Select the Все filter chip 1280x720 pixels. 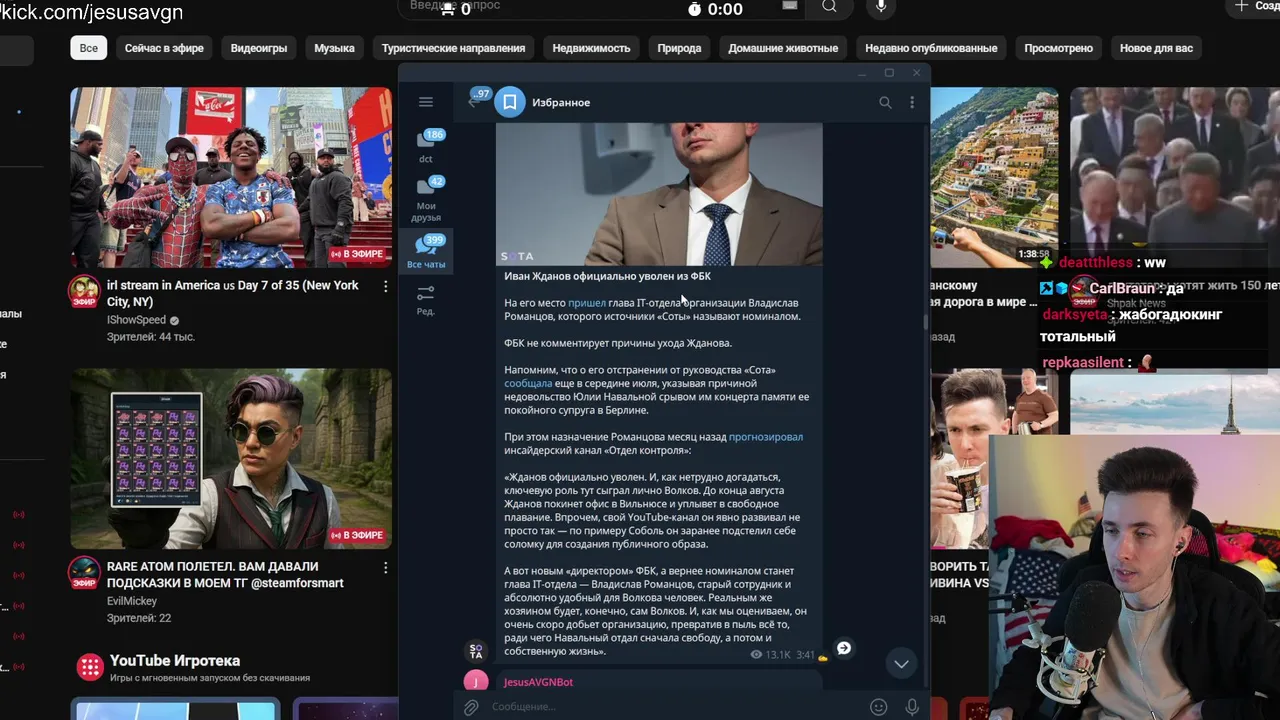[89, 48]
